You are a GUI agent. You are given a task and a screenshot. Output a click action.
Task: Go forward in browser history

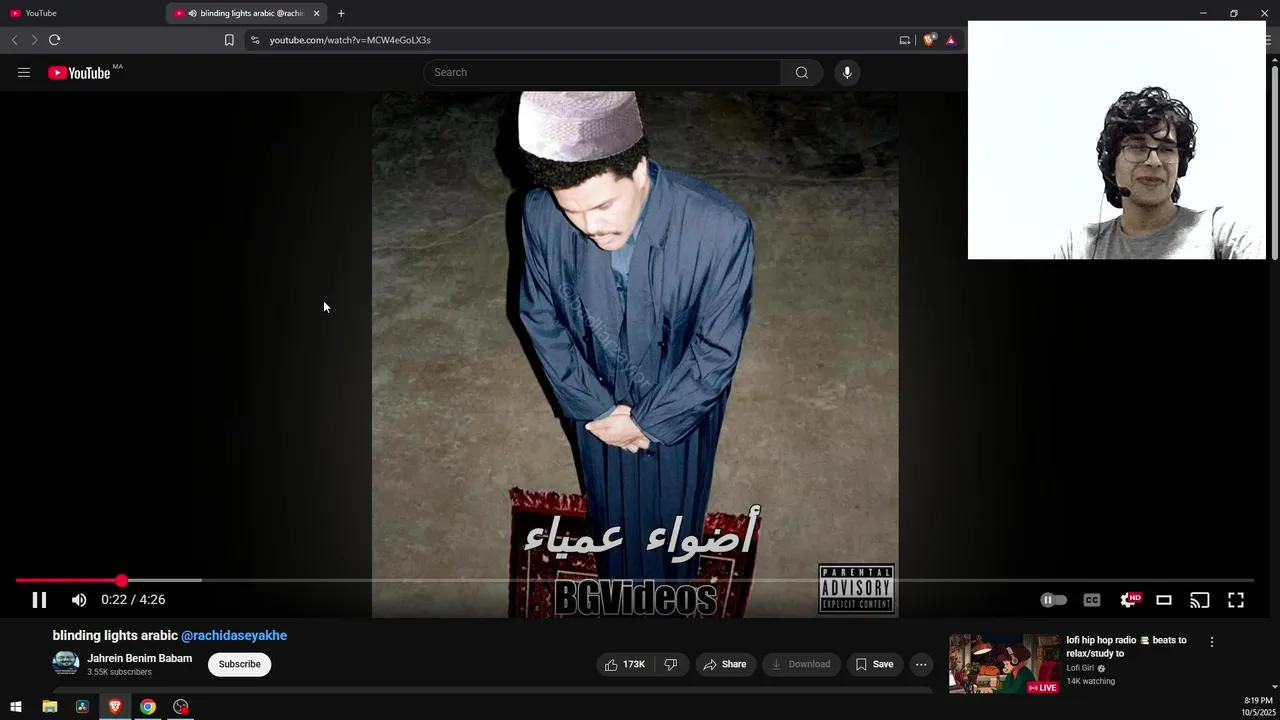click(34, 40)
